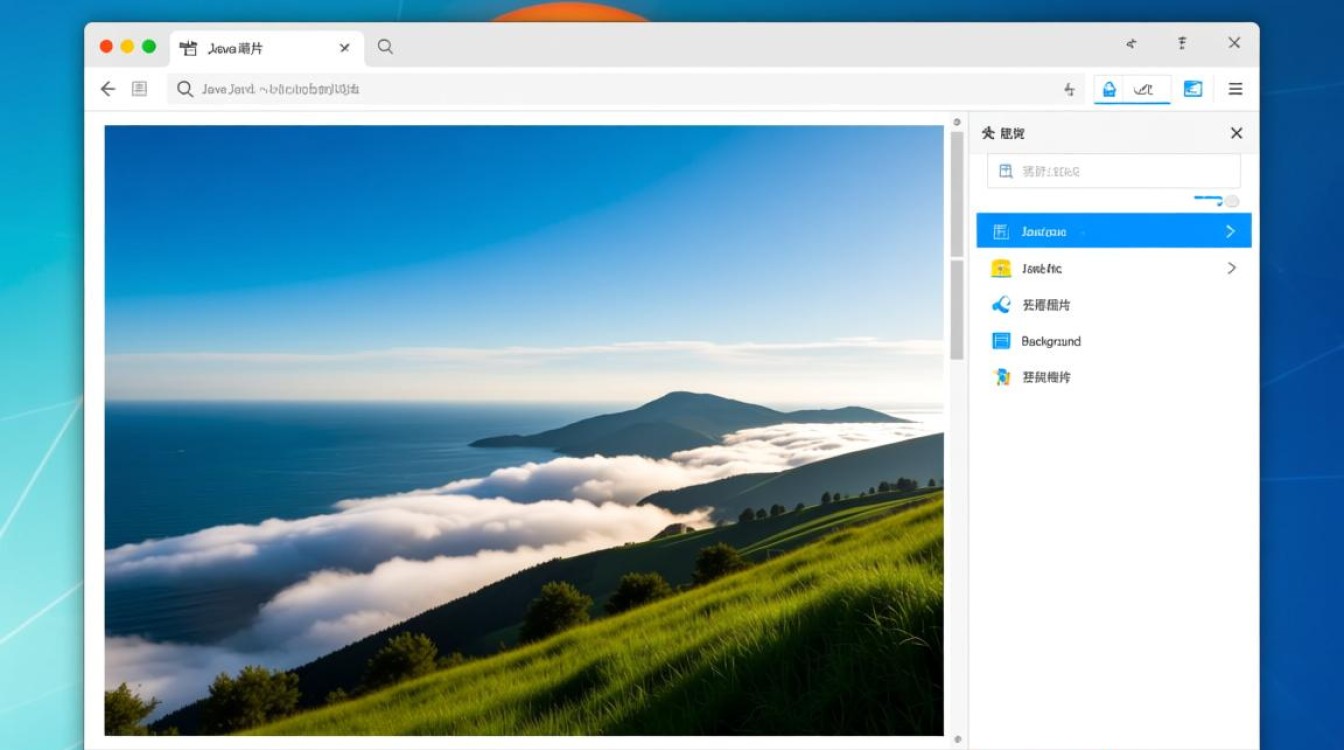Select the blue lock icon in the toolbar
The image size is (1344, 750).
pos(1110,89)
